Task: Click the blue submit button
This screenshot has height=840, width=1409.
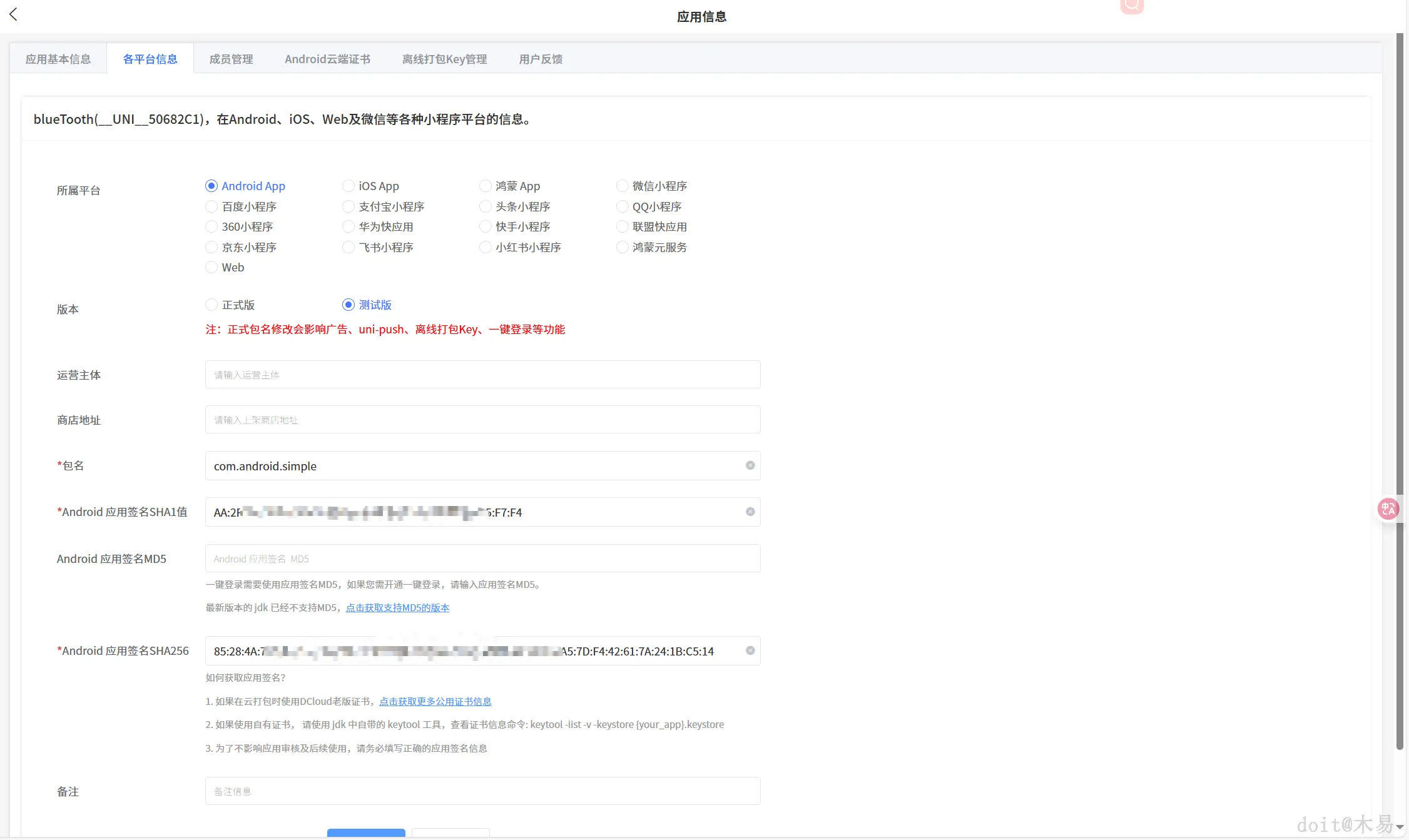Action: 366,832
